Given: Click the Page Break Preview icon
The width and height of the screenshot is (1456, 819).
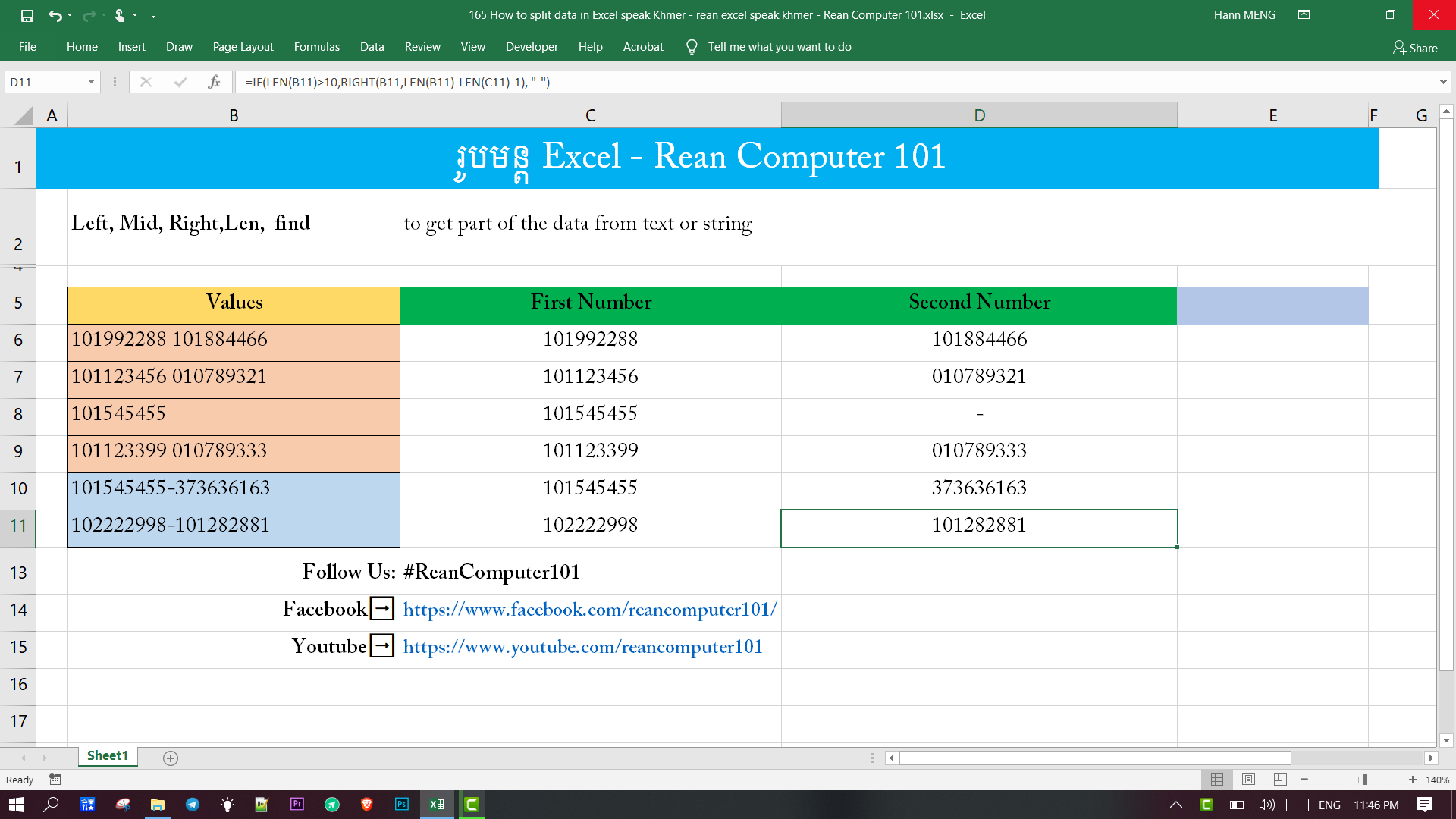Looking at the screenshot, I should tap(1279, 780).
